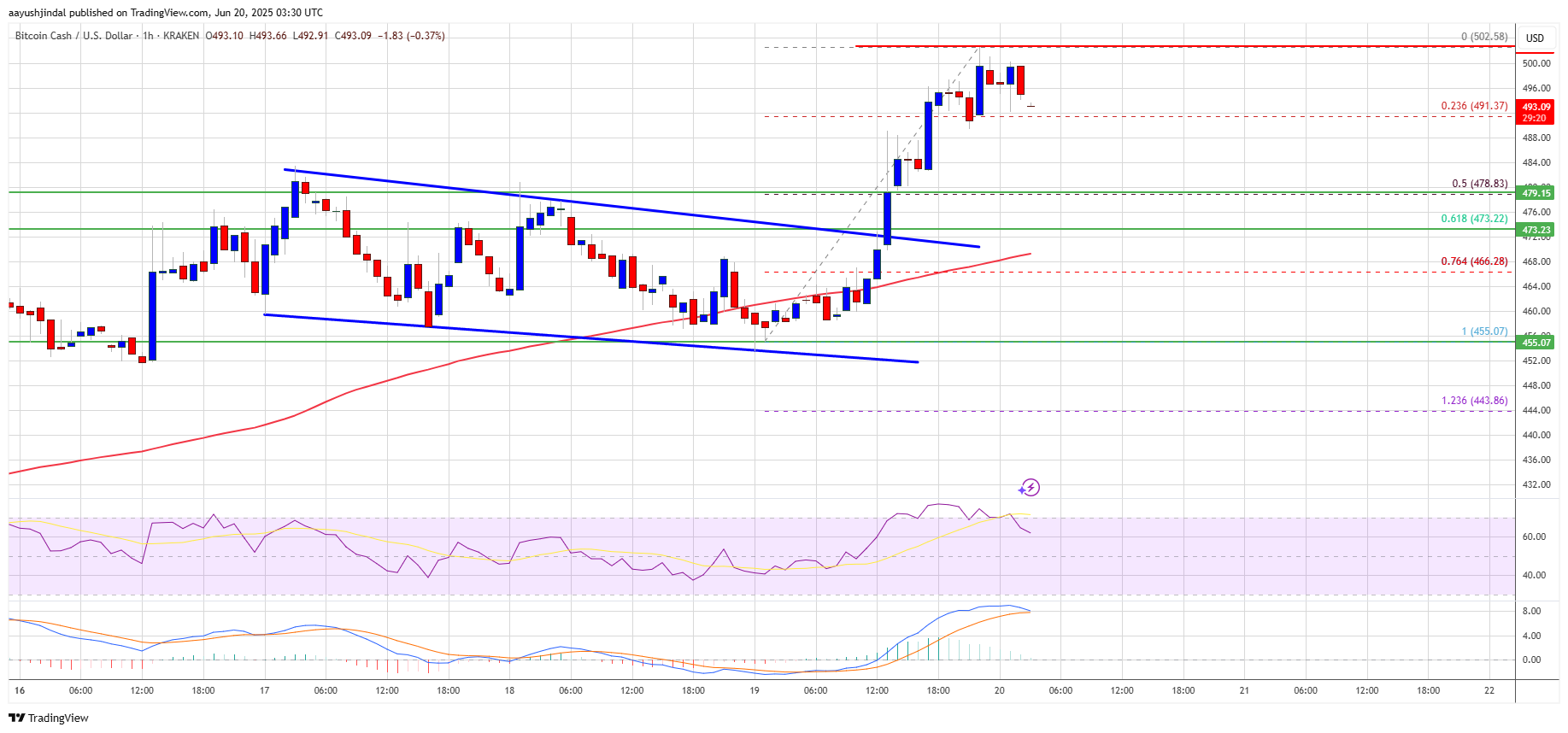Open the USD currency selector
Viewport: 1568px width, 733px height.
point(1535,38)
